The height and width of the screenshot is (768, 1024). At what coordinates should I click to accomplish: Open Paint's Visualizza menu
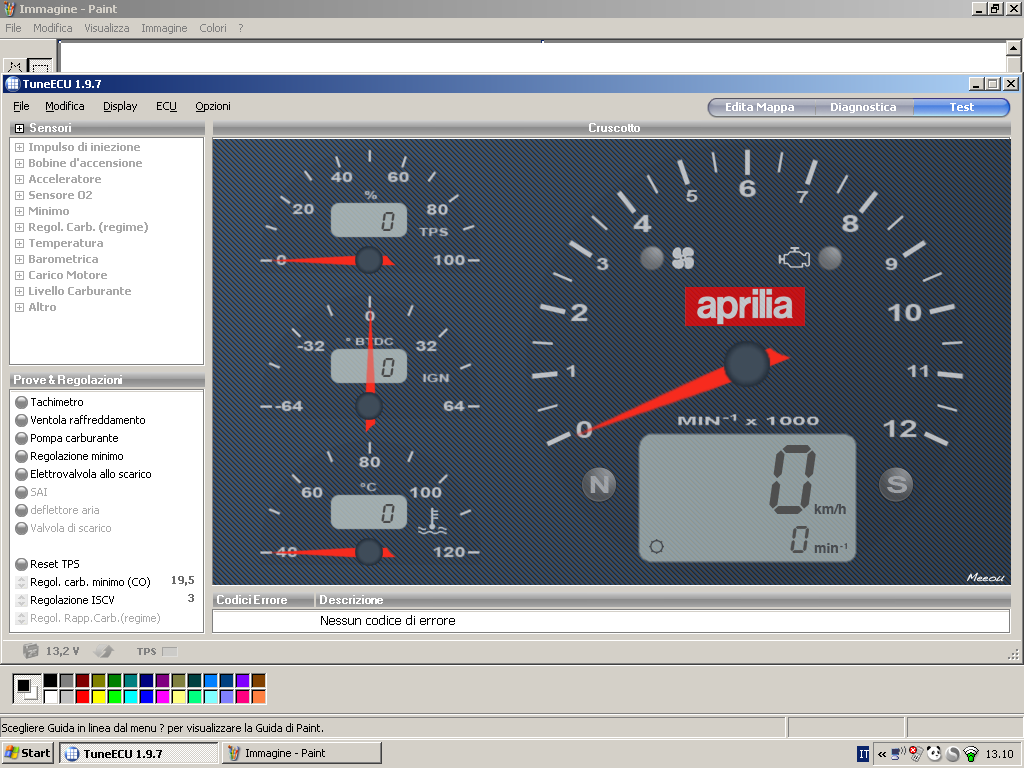(x=106, y=28)
